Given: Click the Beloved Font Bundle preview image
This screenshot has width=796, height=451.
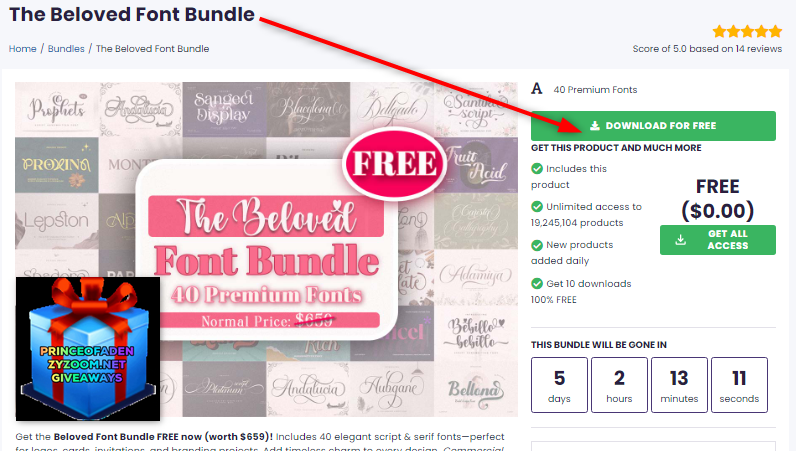Looking at the screenshot, I should tap(267, 249).
